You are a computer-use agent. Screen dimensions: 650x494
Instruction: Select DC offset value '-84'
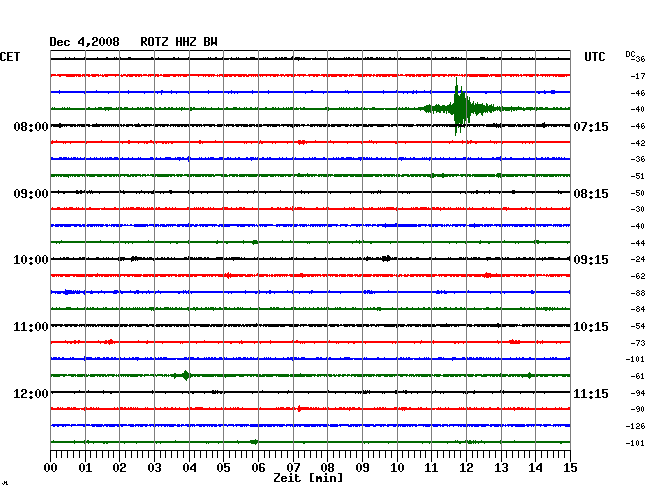click(638, 310)
